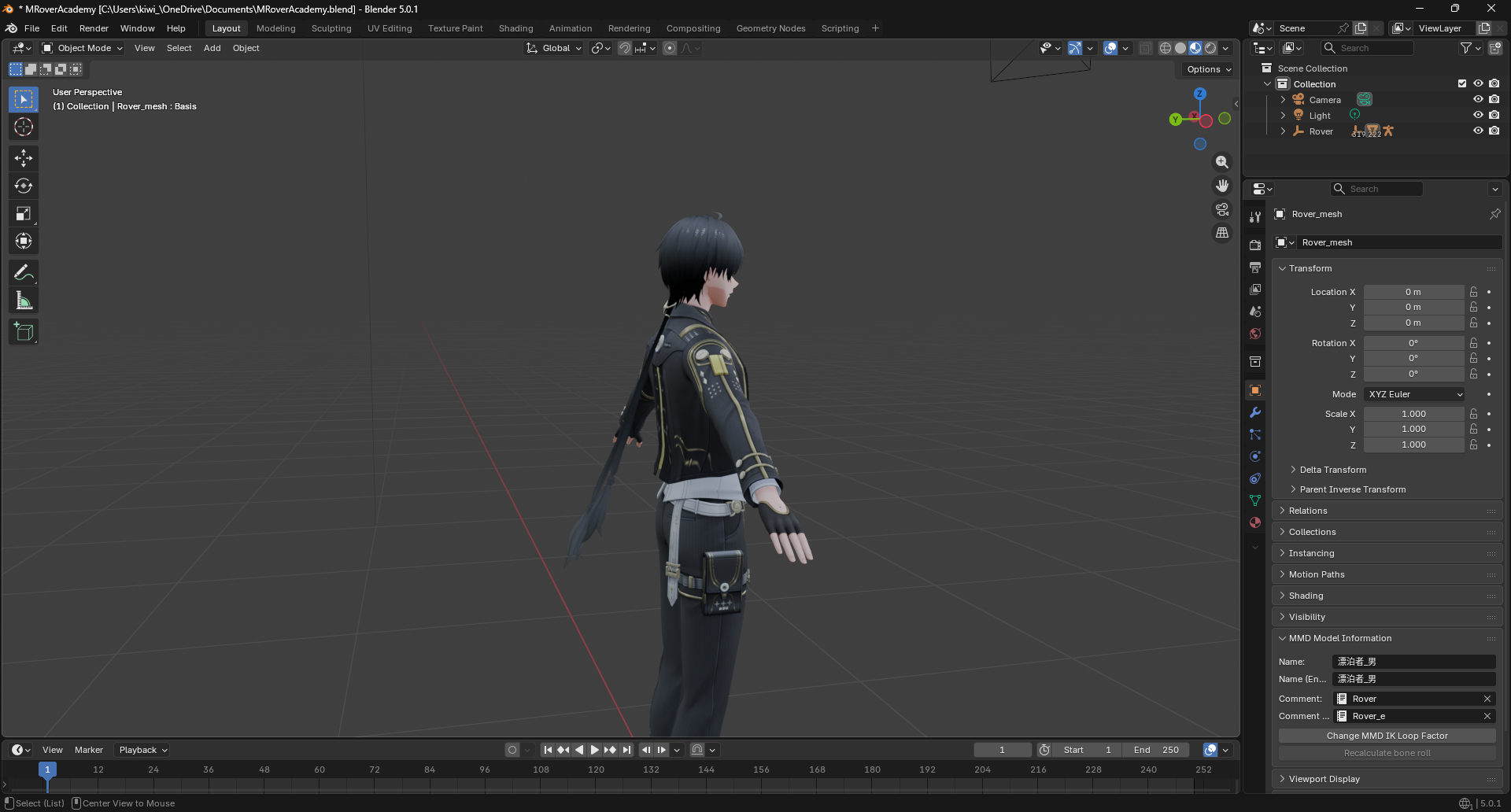Expand the Delta Transform section

pos(1332,470)
